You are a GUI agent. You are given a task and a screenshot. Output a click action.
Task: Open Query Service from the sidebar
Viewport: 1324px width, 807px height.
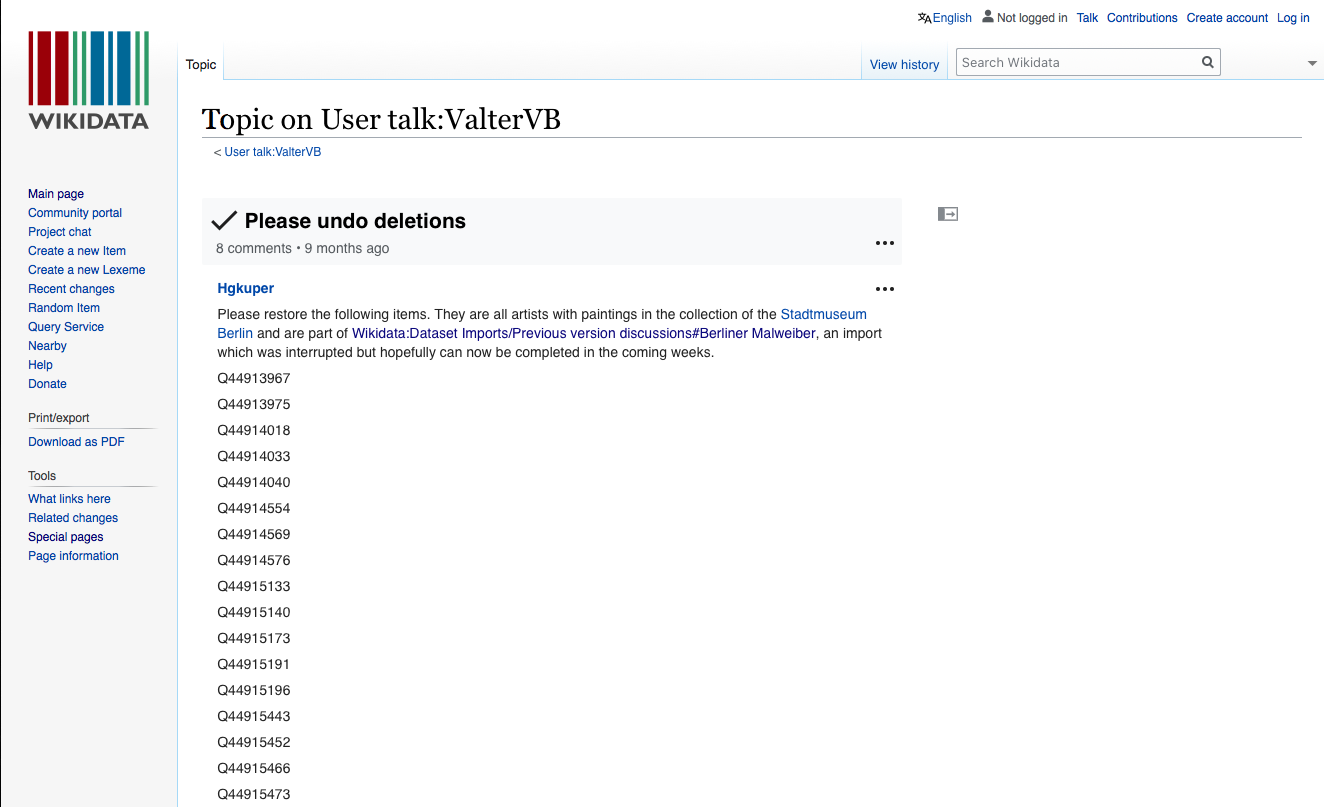click(x=66, y=327)
